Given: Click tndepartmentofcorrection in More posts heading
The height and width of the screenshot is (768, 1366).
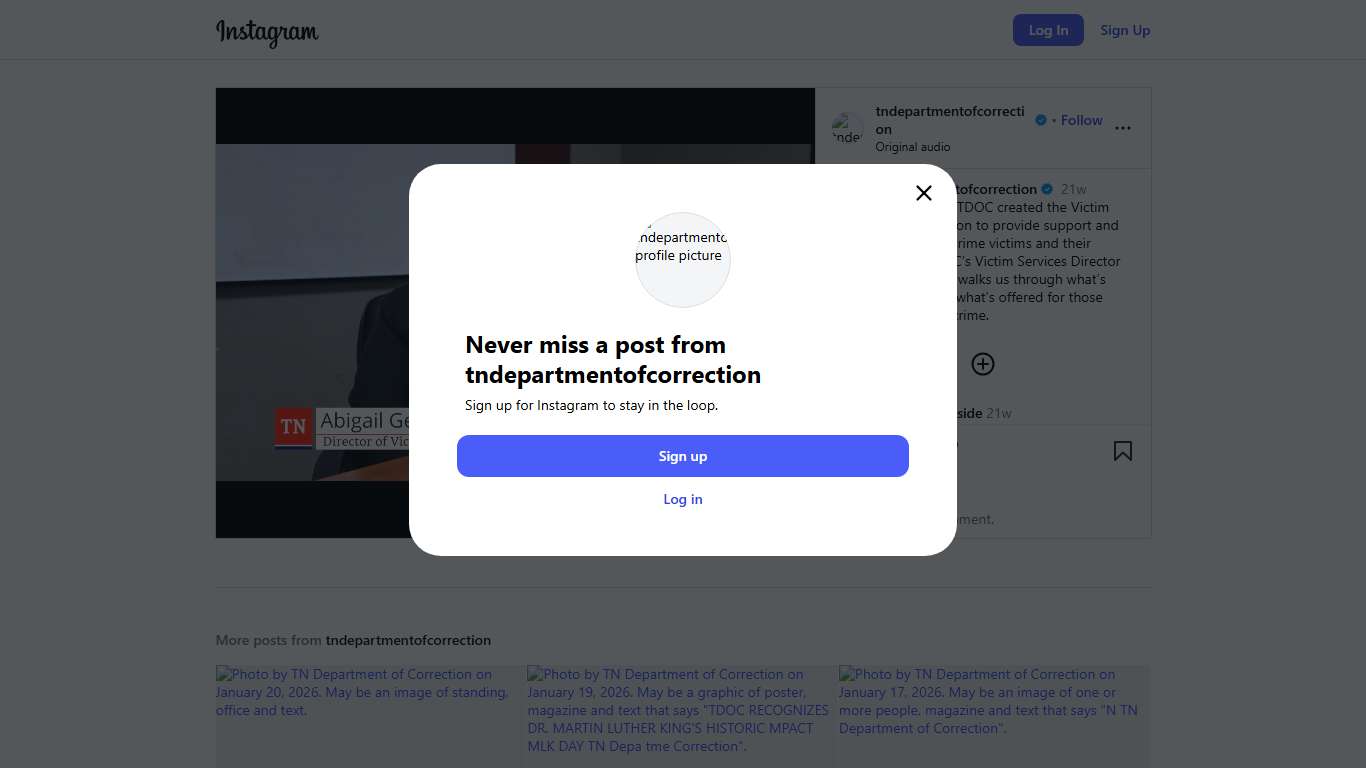Looking at the screenshot, I should coord(408,640).
